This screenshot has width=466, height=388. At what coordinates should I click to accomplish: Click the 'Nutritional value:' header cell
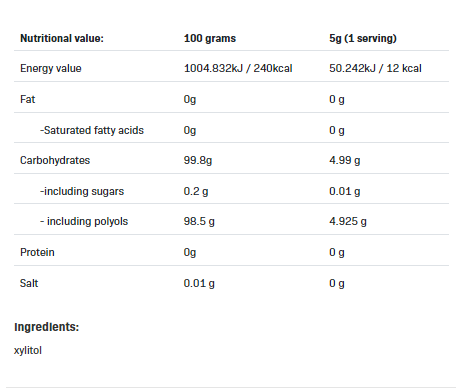click(62, 38)
